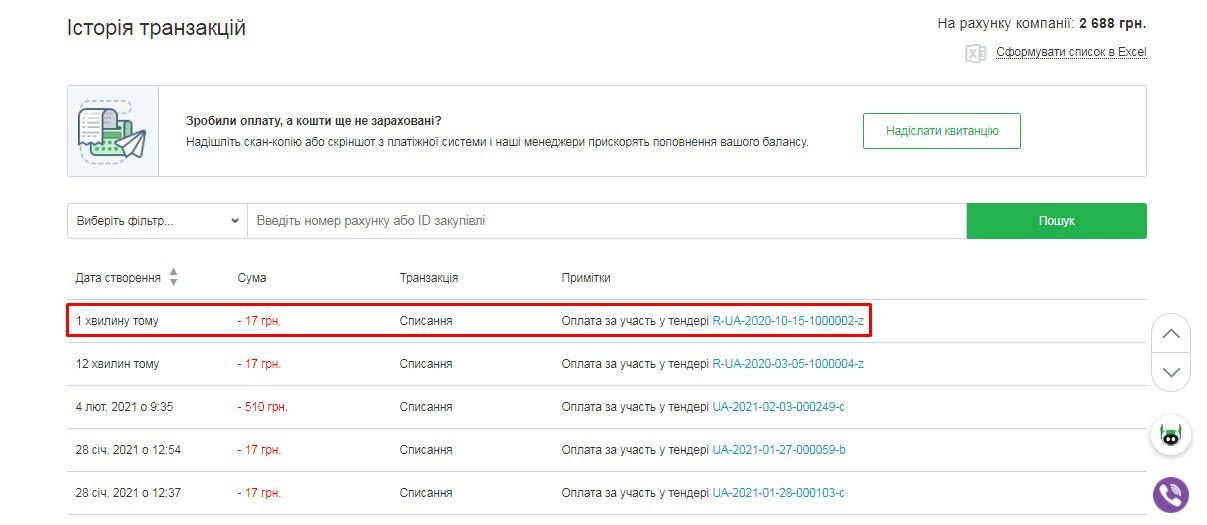The width and height of the screenshot is (1207, 525).
Task: Open tender R-UA-2020-03-05-1000004-z link
Action: 787,364
